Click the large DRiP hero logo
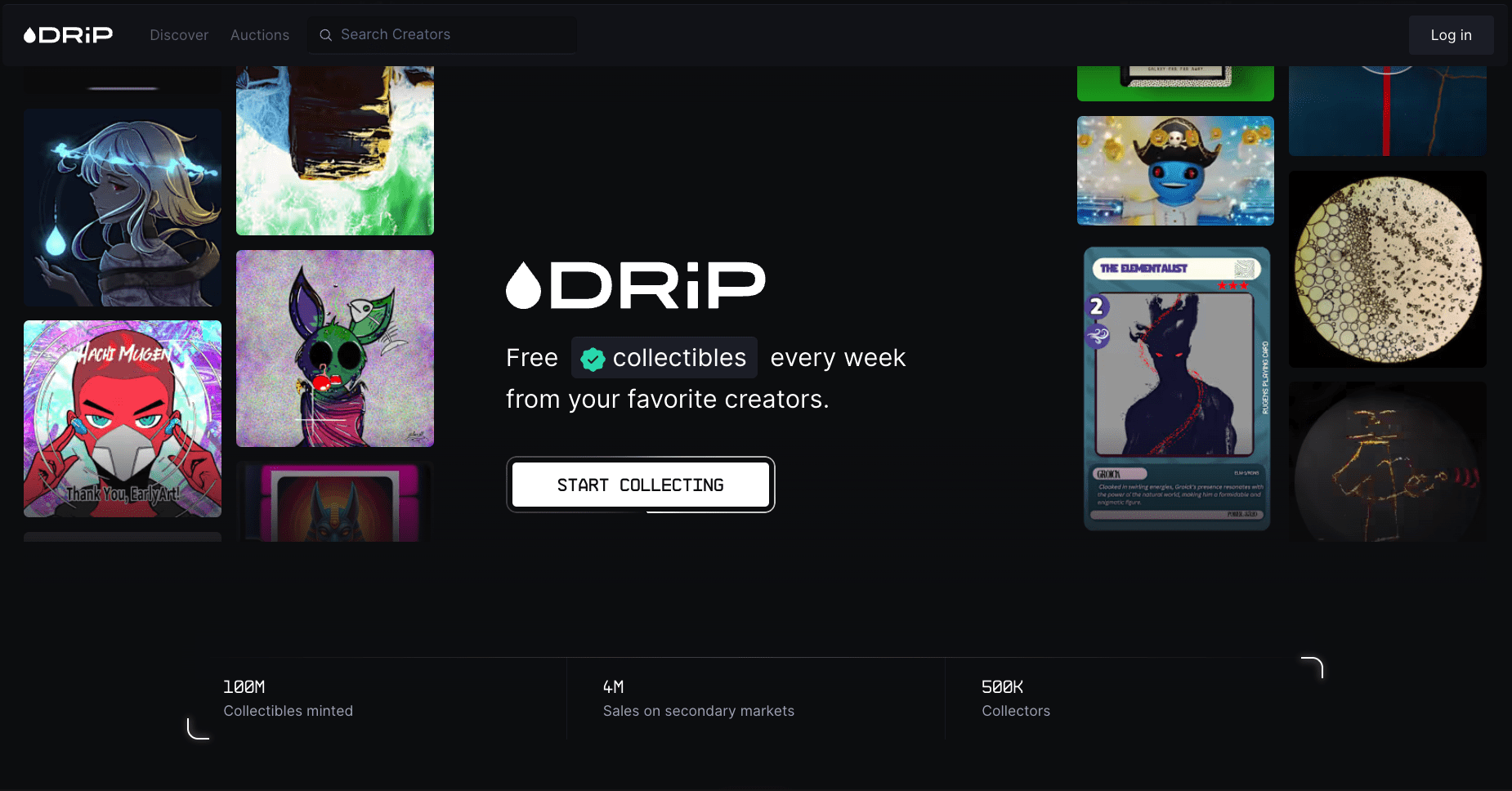Screen dimensions: 1512x791 coord(636,285)
